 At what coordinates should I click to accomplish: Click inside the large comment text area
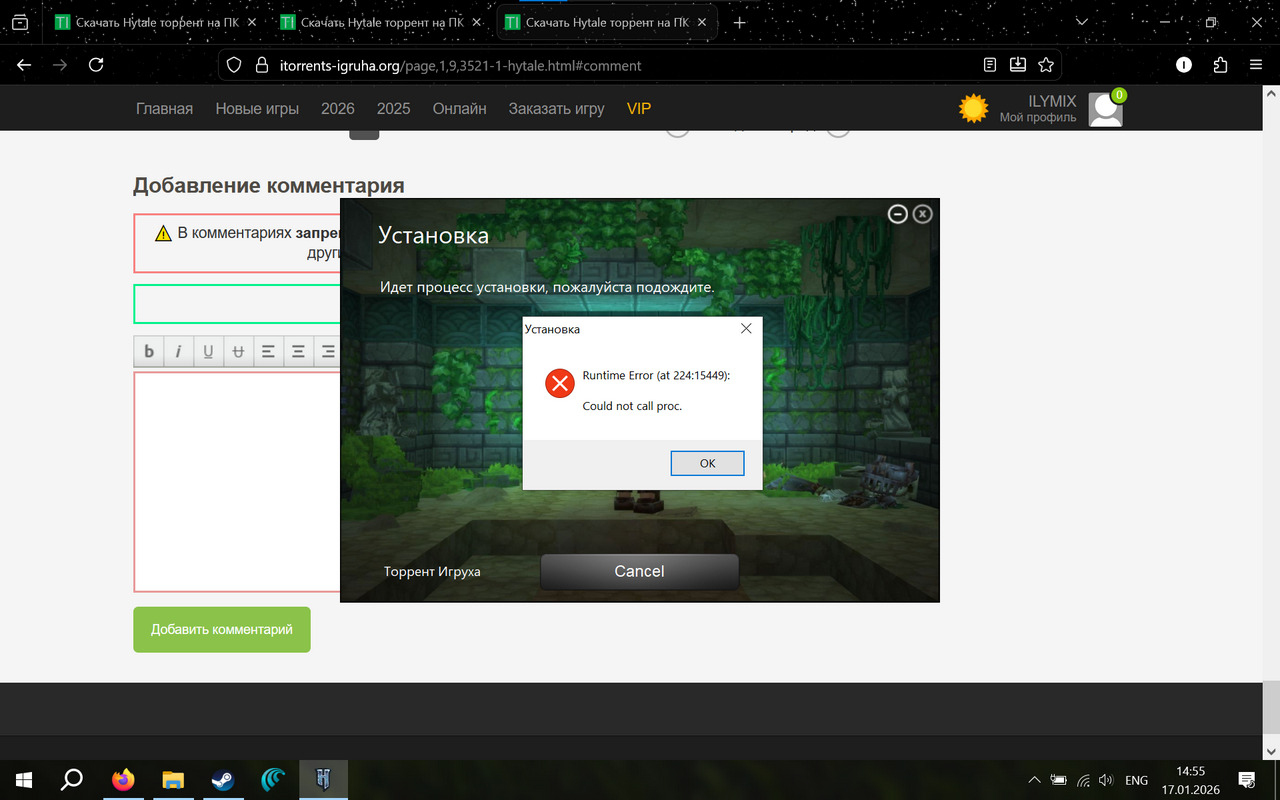click(x=237, y=480)
